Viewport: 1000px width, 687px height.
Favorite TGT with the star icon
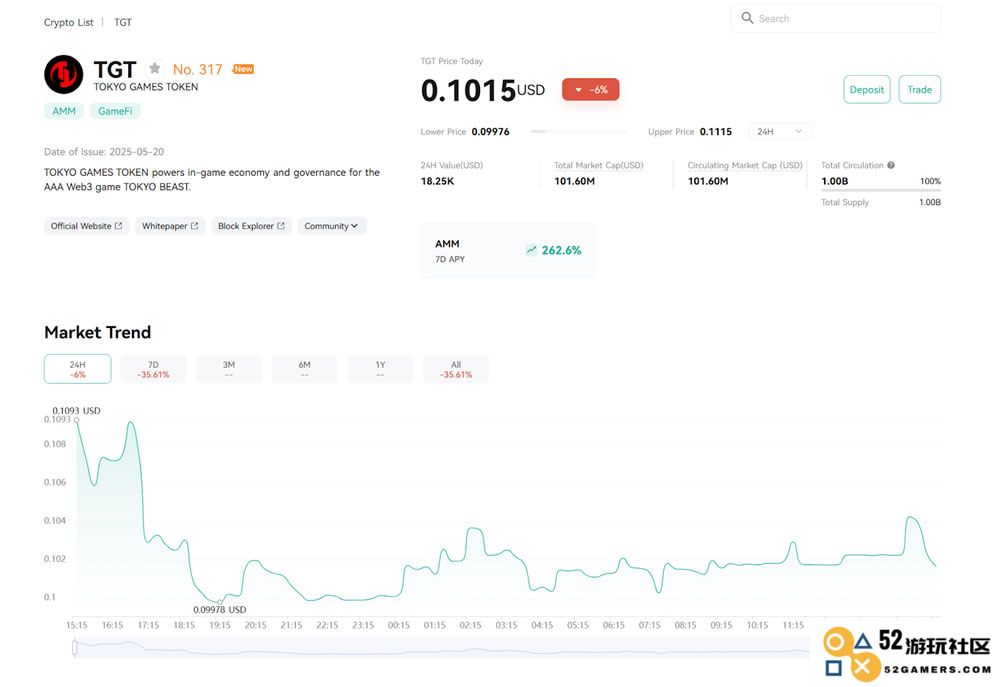pos(154,68)
